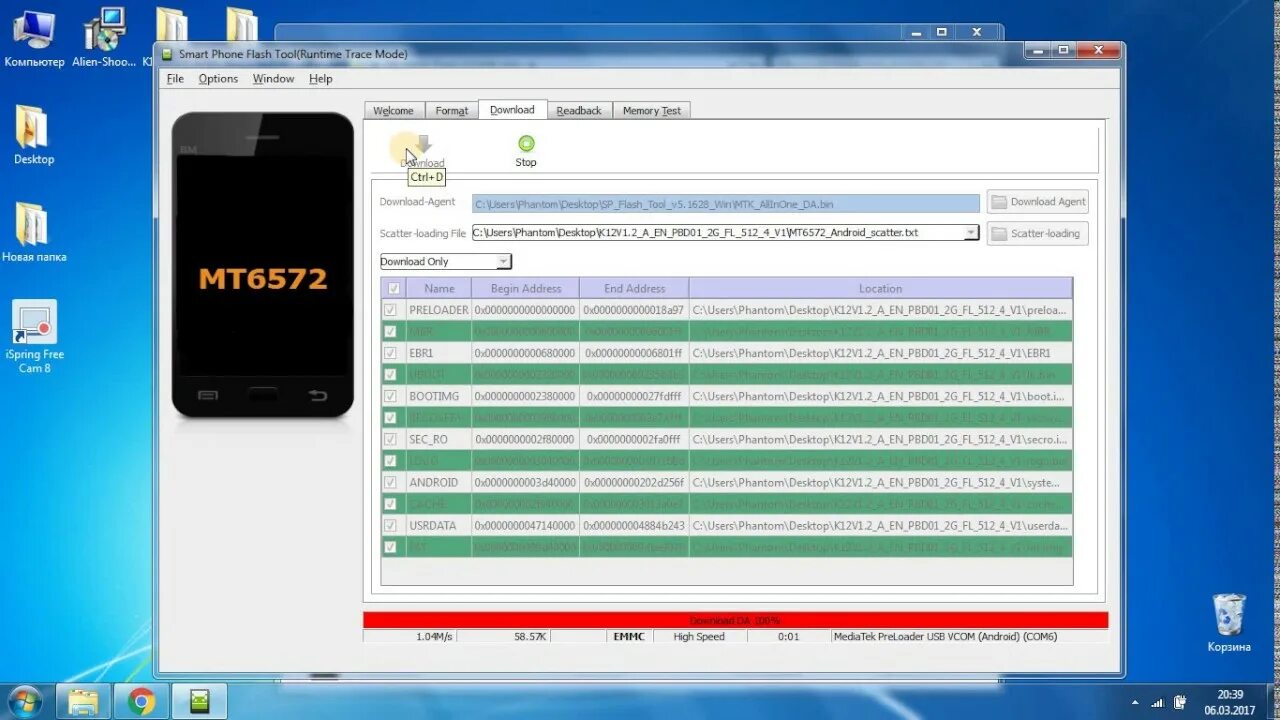
Task: Click the Smart Phone Flash Tool title icon
Action: tap(167, 54)
